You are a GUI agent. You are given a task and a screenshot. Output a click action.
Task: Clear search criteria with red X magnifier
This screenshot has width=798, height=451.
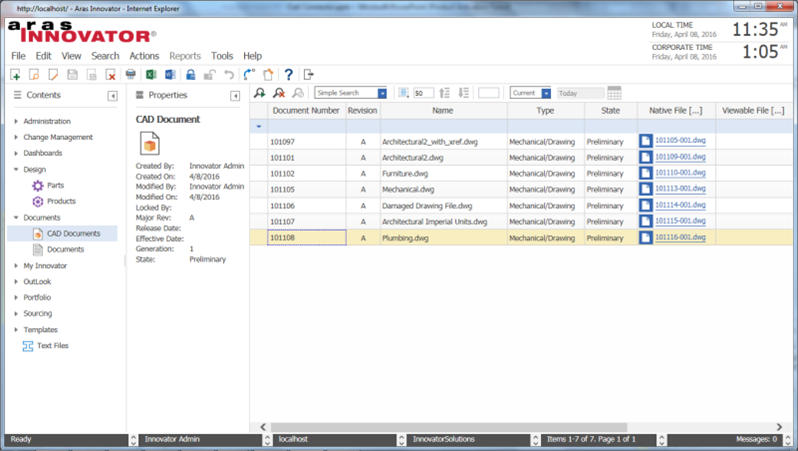click(279, 93)
